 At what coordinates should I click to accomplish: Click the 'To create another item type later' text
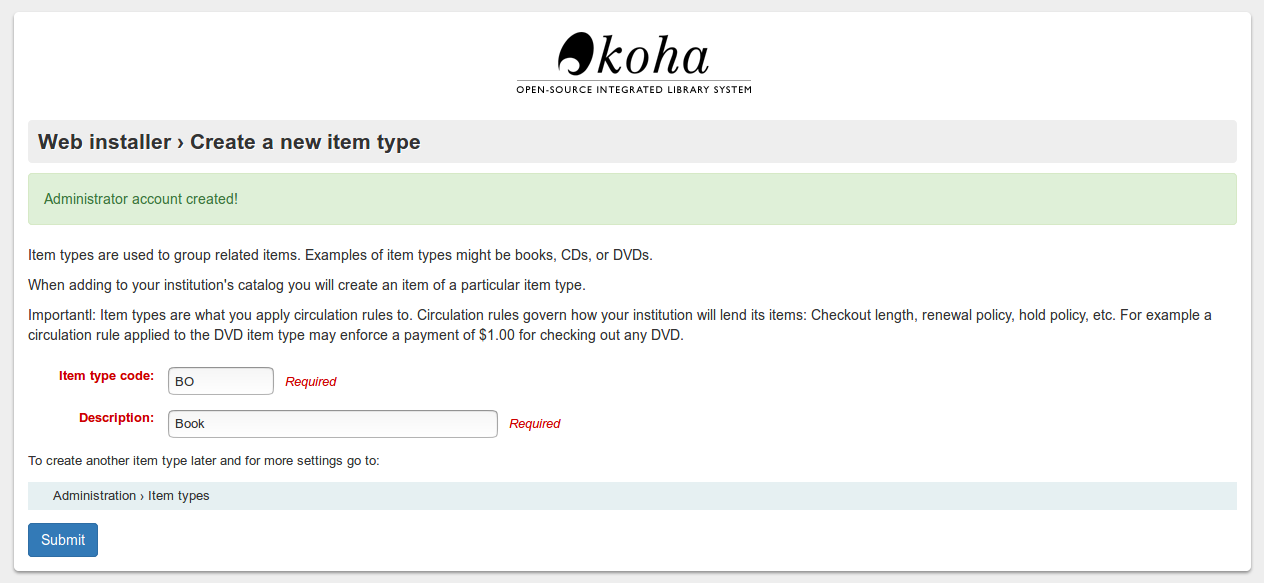(x=204, y=461)
